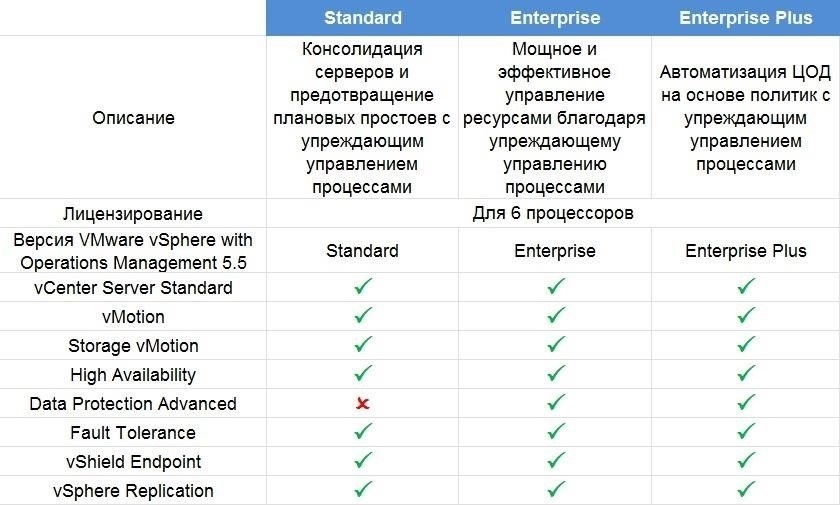Click the "Для 6 процессоров" cell
Screen dimensions: 840x505
tap(553, 213)
